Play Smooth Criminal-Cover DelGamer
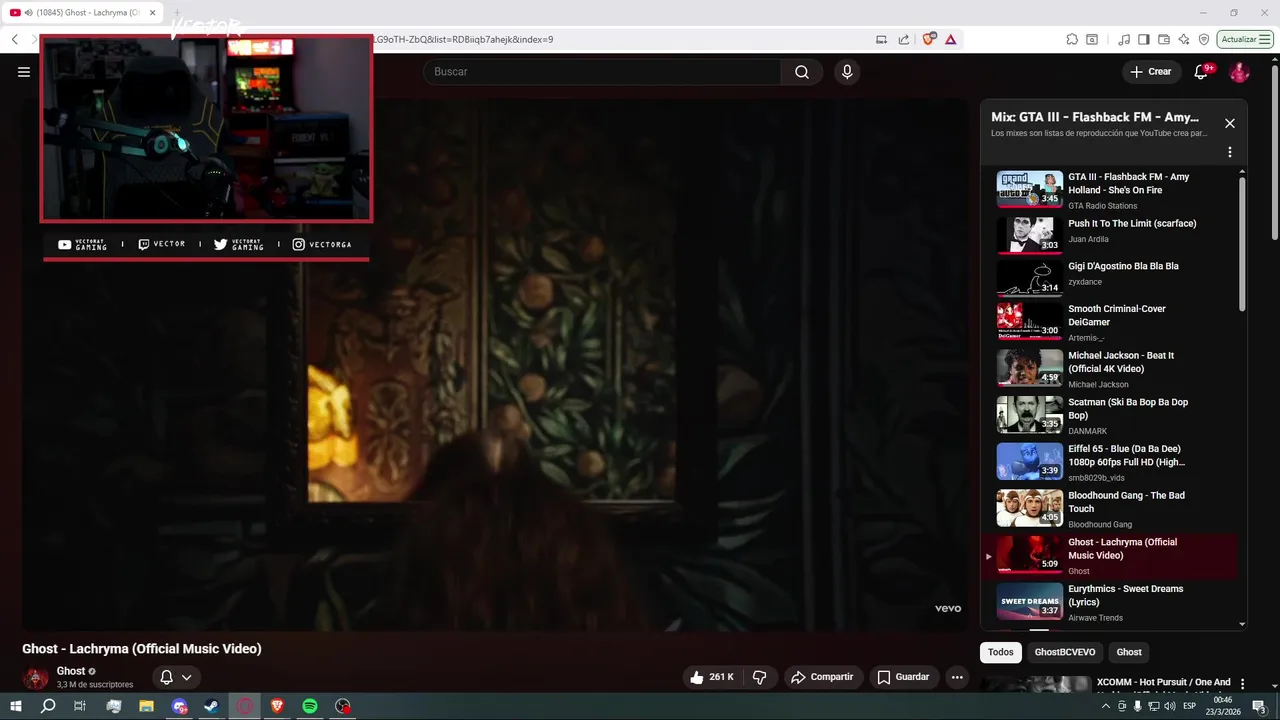This screenshot has width=1280, height=720. click(x=1110, y=322)
